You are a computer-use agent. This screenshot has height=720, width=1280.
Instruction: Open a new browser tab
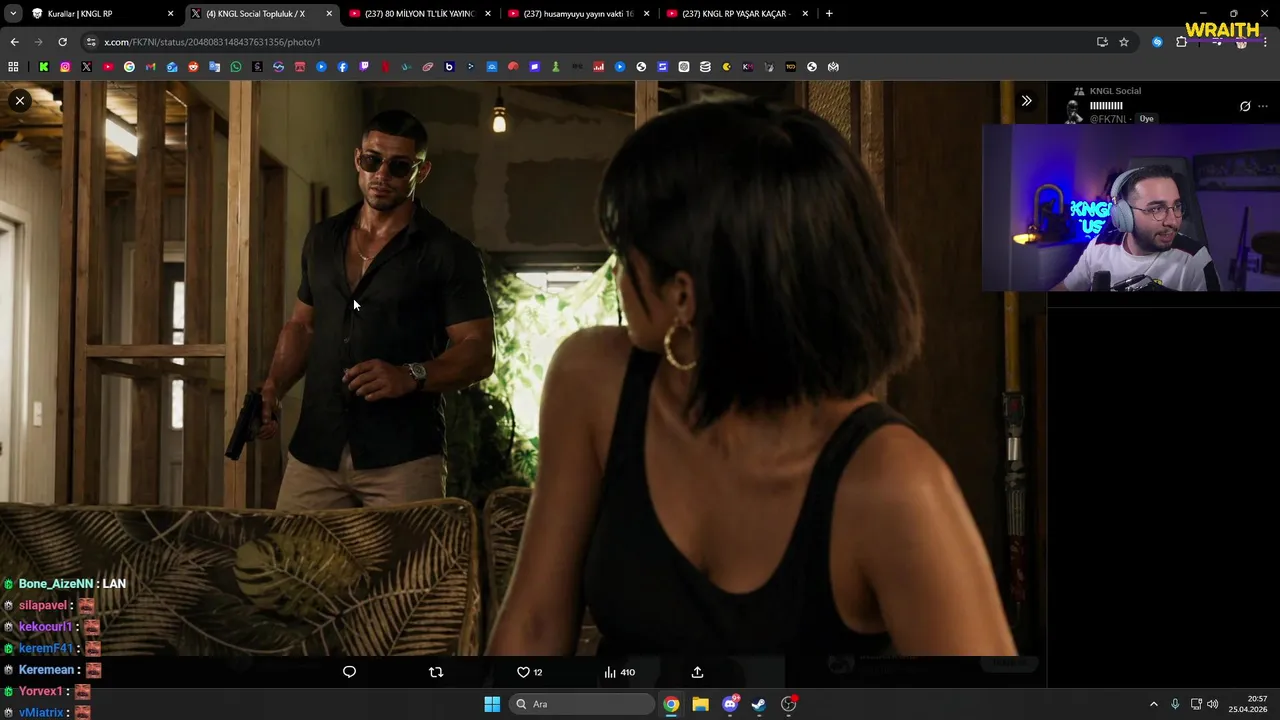pos(829,14)
